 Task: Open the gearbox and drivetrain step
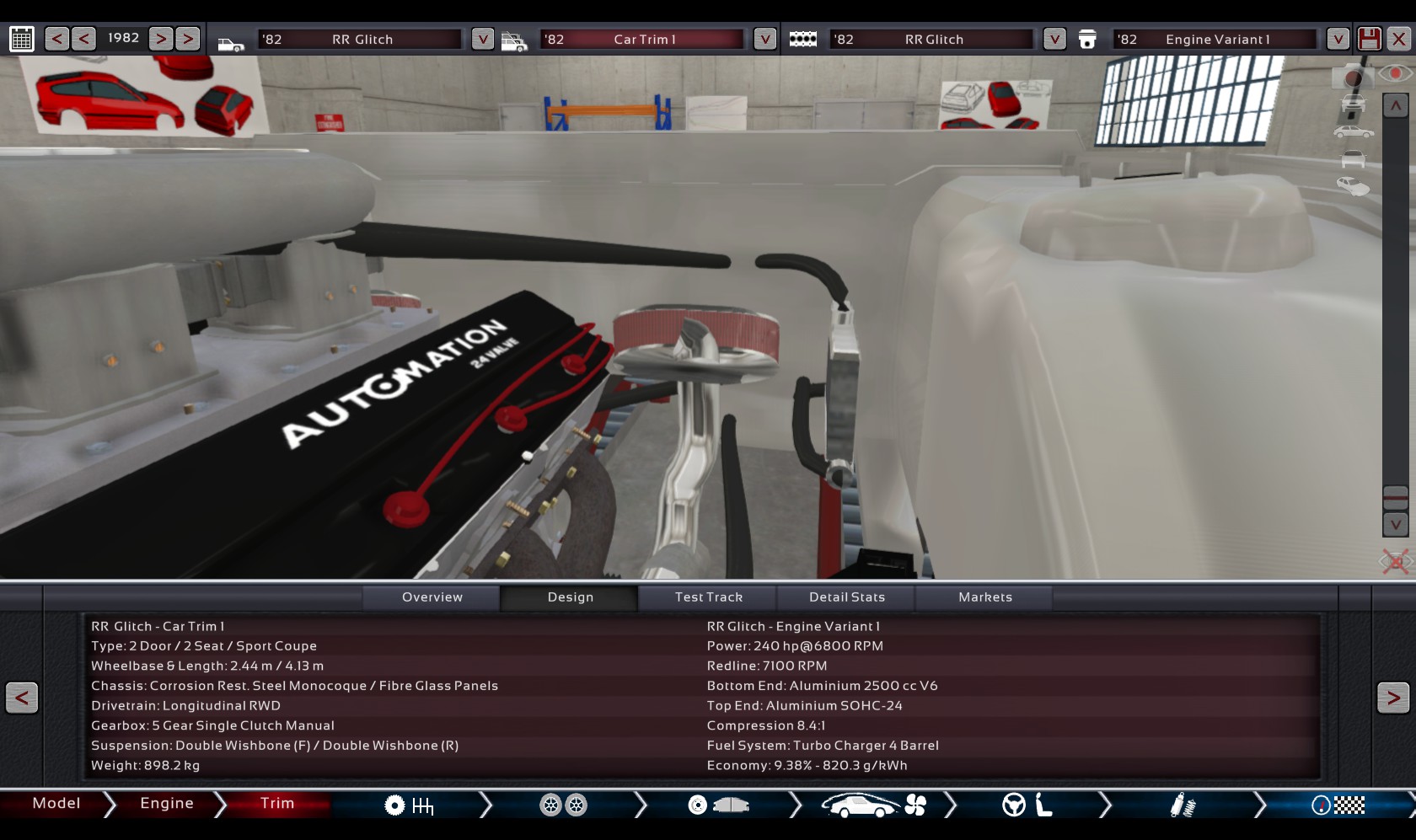[x=409, y=805]
